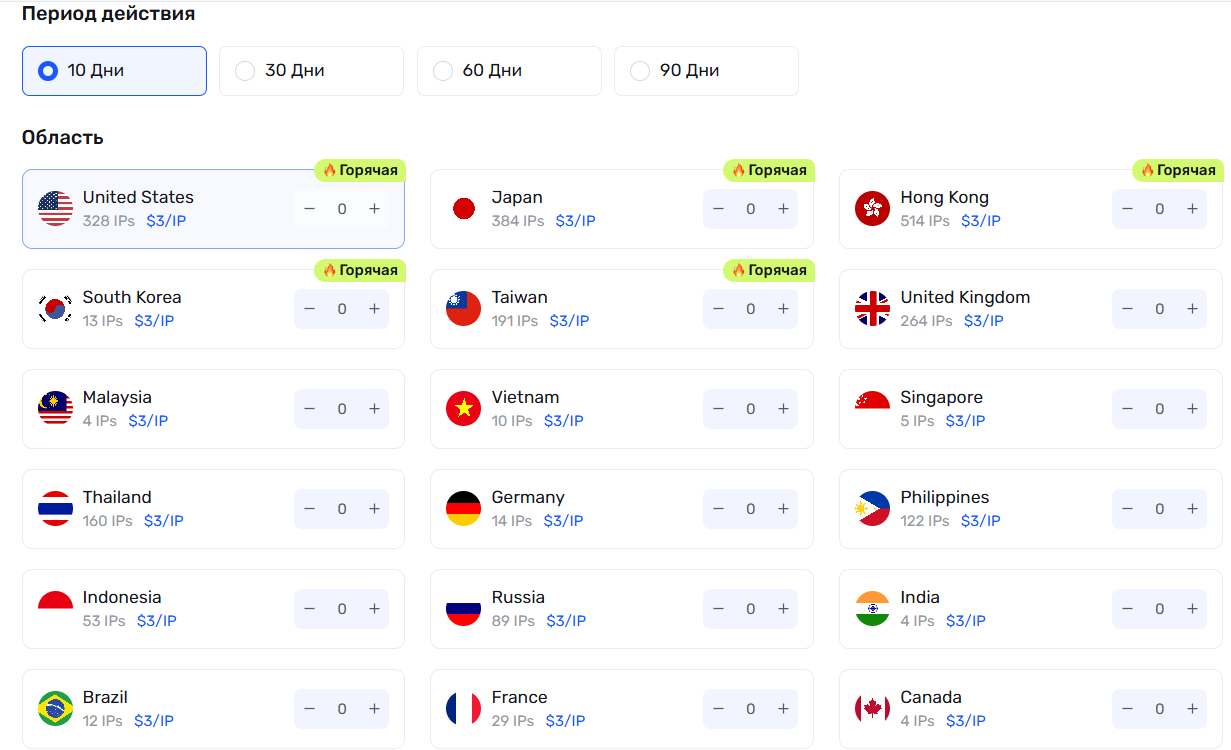Click the Vietnam flag icon

[x=463, y=409]
